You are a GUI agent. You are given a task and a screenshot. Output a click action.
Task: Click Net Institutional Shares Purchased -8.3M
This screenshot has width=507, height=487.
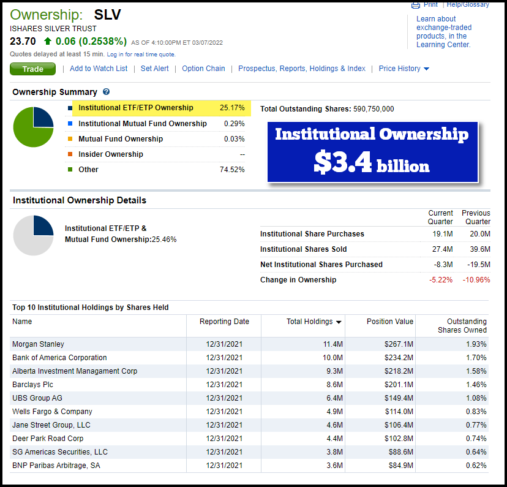(443, 264)
